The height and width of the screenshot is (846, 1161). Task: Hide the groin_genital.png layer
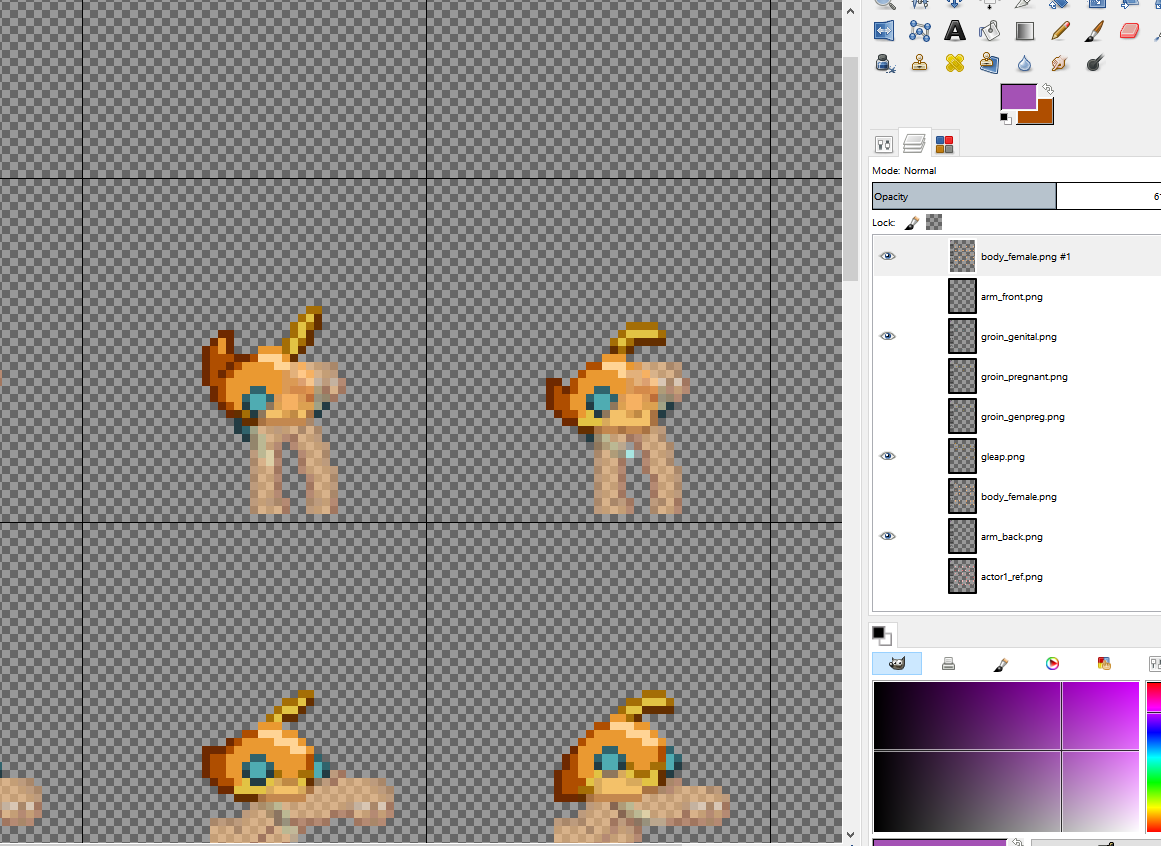pyautogui.click(x=888, y=336)
